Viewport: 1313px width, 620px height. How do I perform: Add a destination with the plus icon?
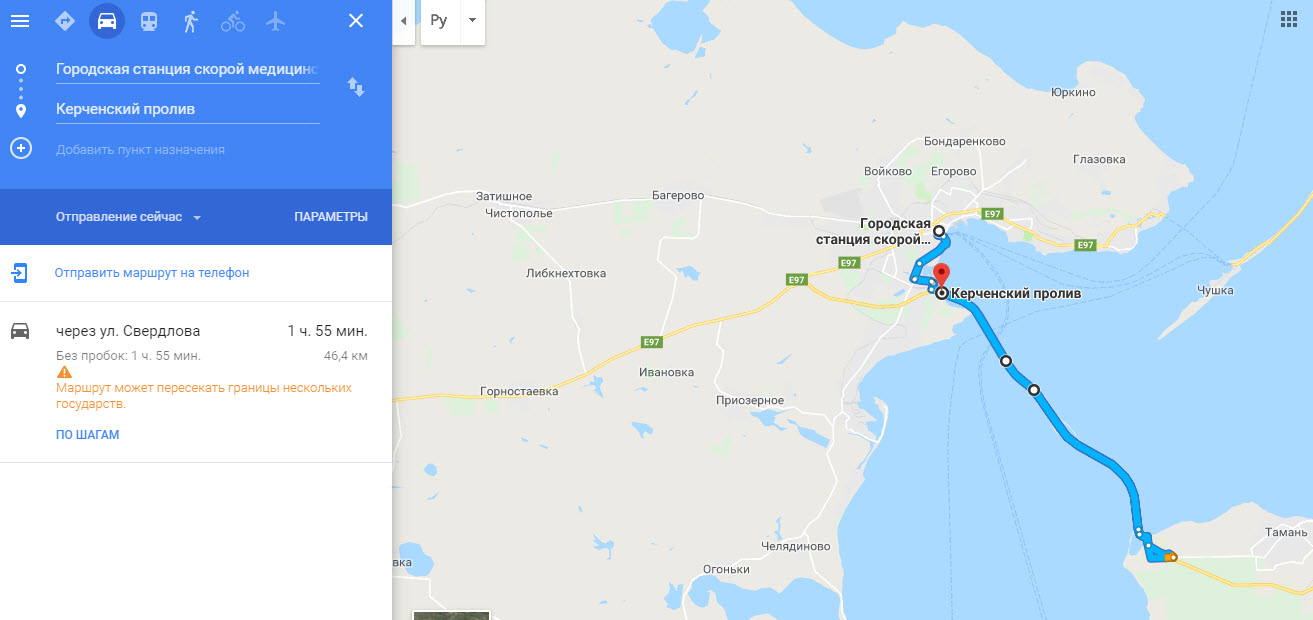[21, 149]
